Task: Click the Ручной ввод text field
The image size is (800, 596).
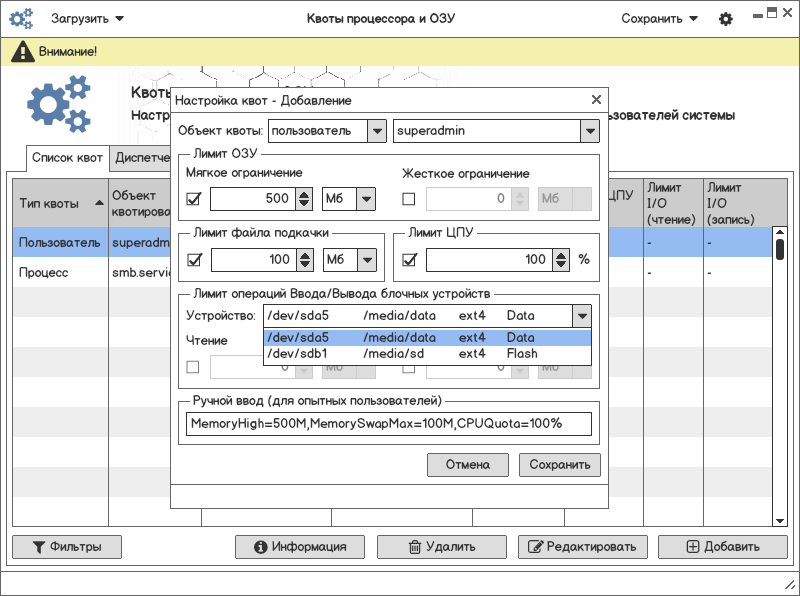Action: point(388,424)
